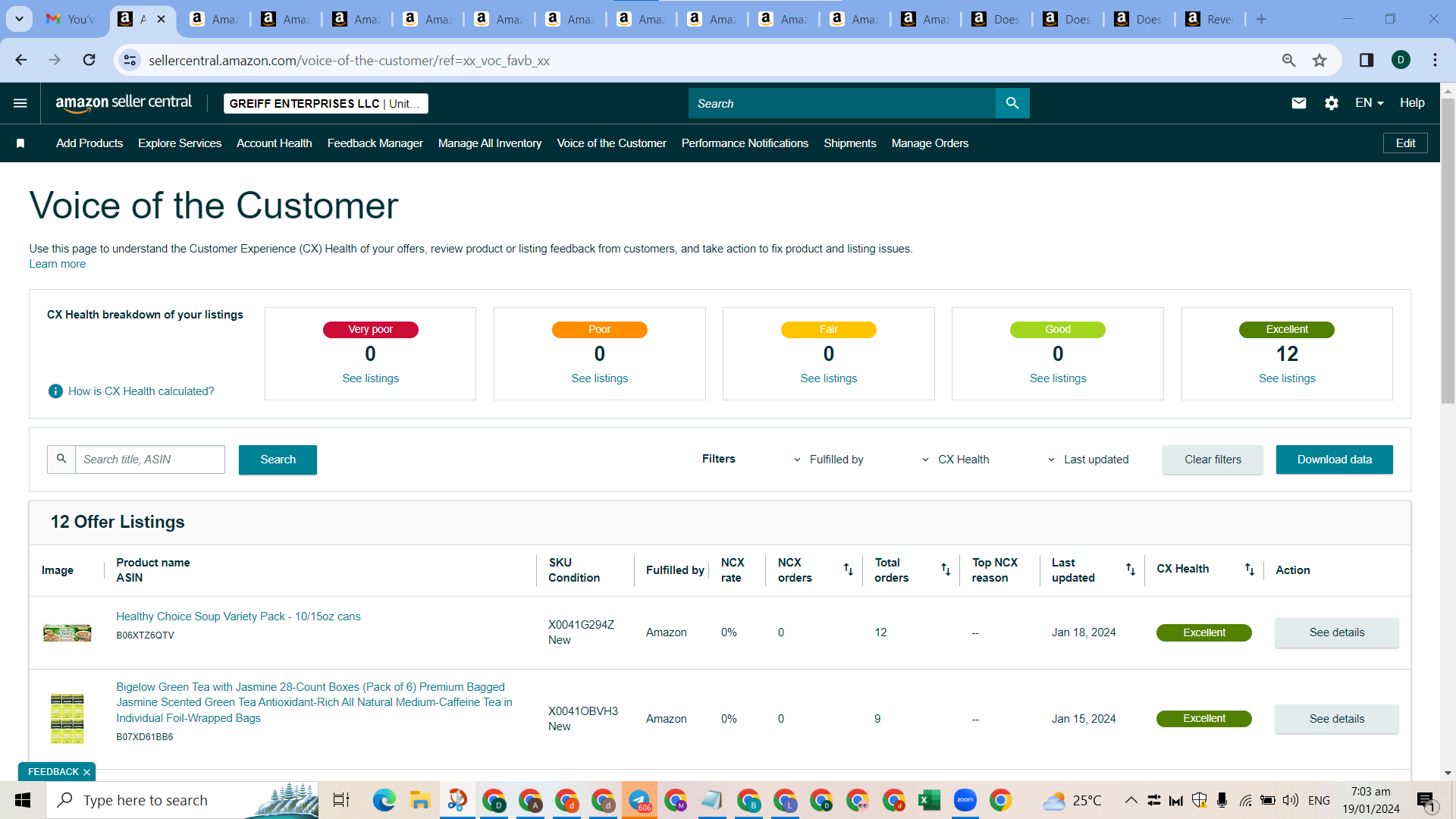The width and height of the screenshot is (1456, 819).
Task: Sort by Total orders column
Action: point(946,570)
